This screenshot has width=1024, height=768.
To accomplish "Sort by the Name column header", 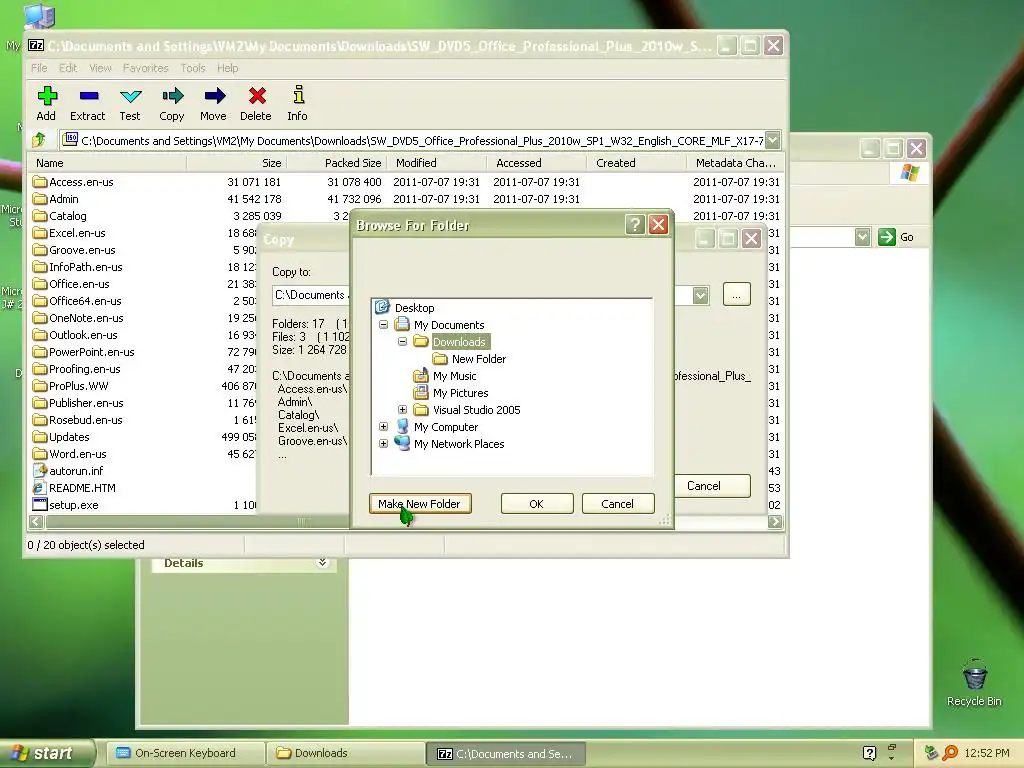I will coord(108,163).
